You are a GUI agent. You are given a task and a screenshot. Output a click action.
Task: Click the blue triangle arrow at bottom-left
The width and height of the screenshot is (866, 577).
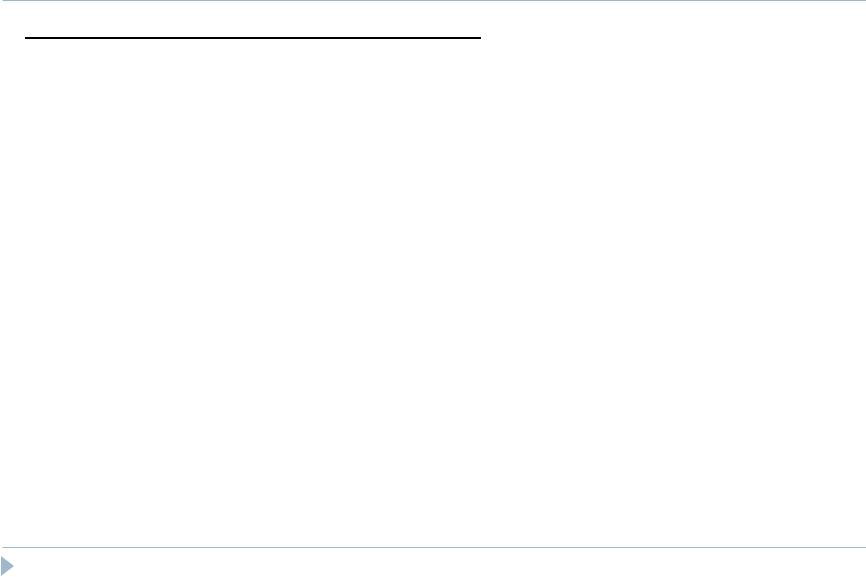pos(7,566)
